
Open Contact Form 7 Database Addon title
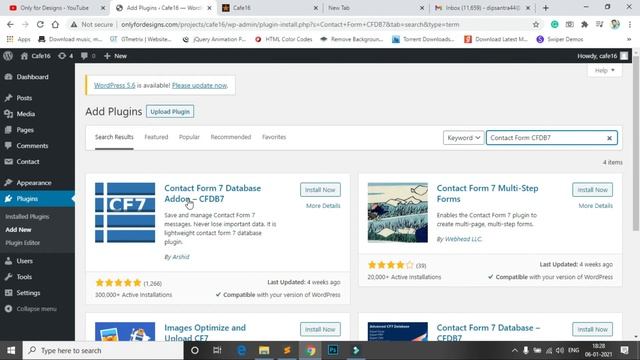tap(212, 193)
